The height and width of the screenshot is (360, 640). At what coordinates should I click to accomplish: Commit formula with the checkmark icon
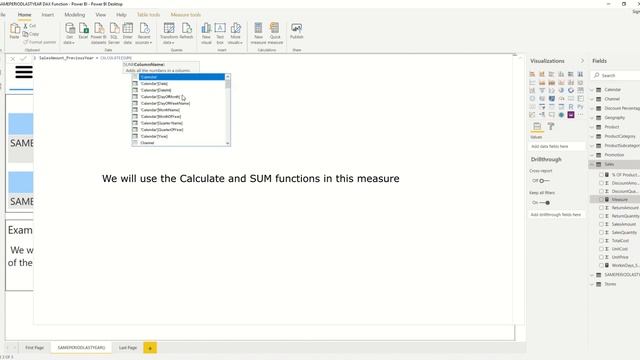[23, 58]
